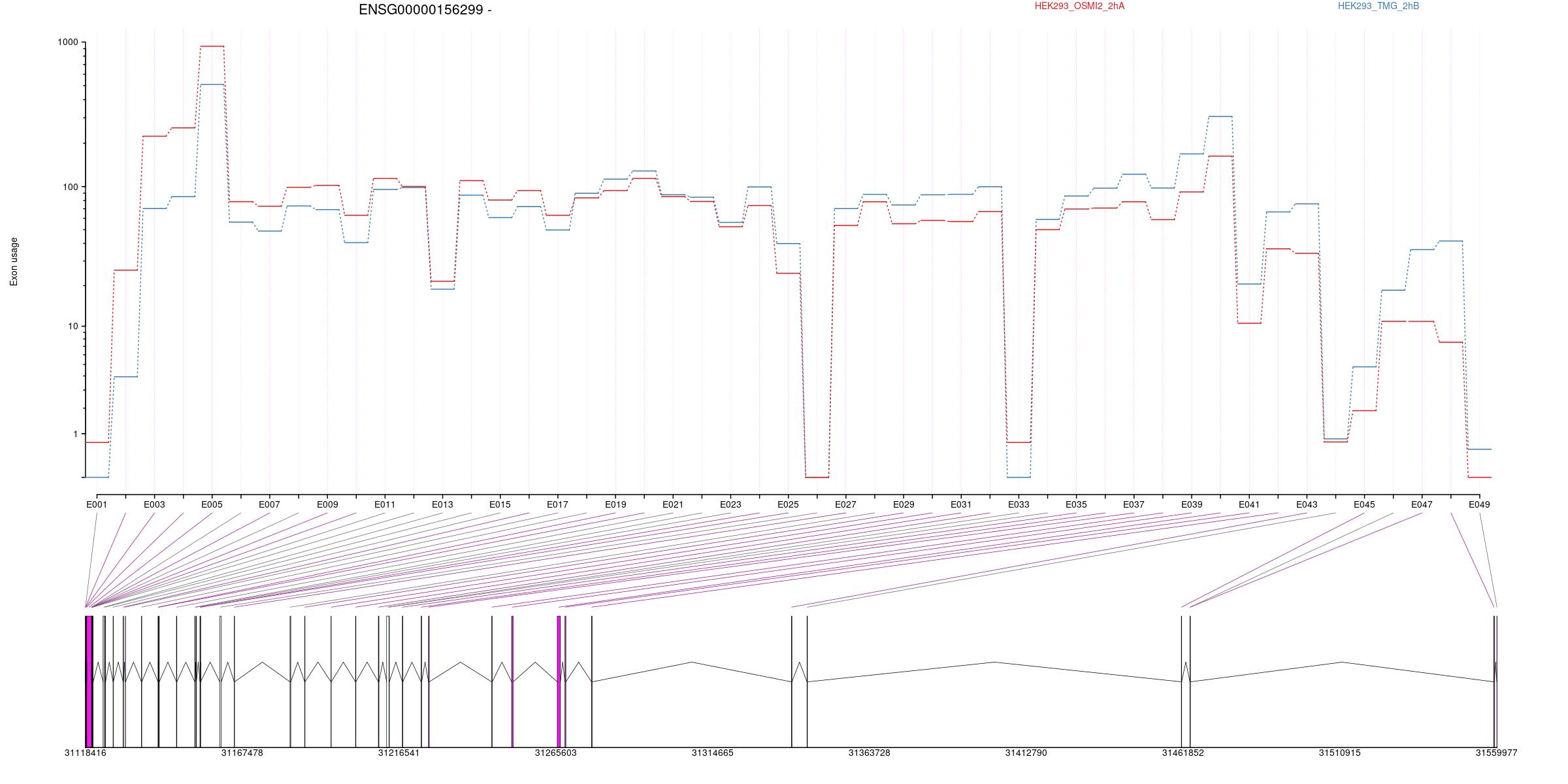Image resolution: width=1568 pixels, height=784 pixels.
Task: Click genomic coordinate 31559977
Action: pos(1497,753)
